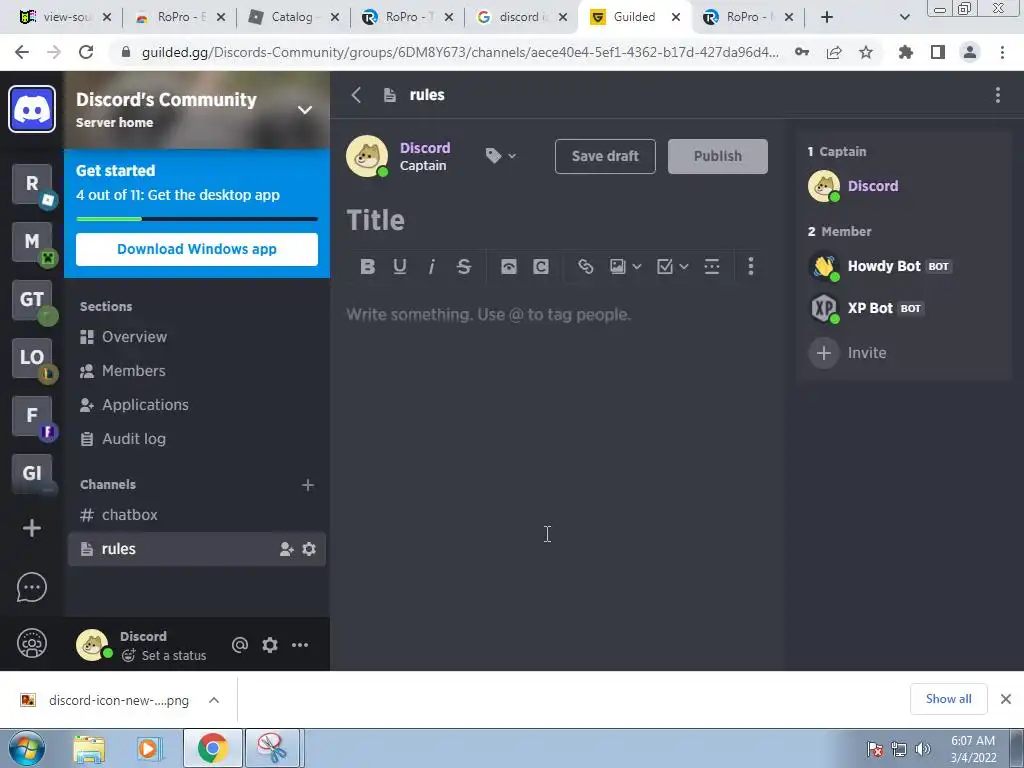Click Download Windows app button
The width and height of the screenshot is (1024, 768).
[197, 249]
